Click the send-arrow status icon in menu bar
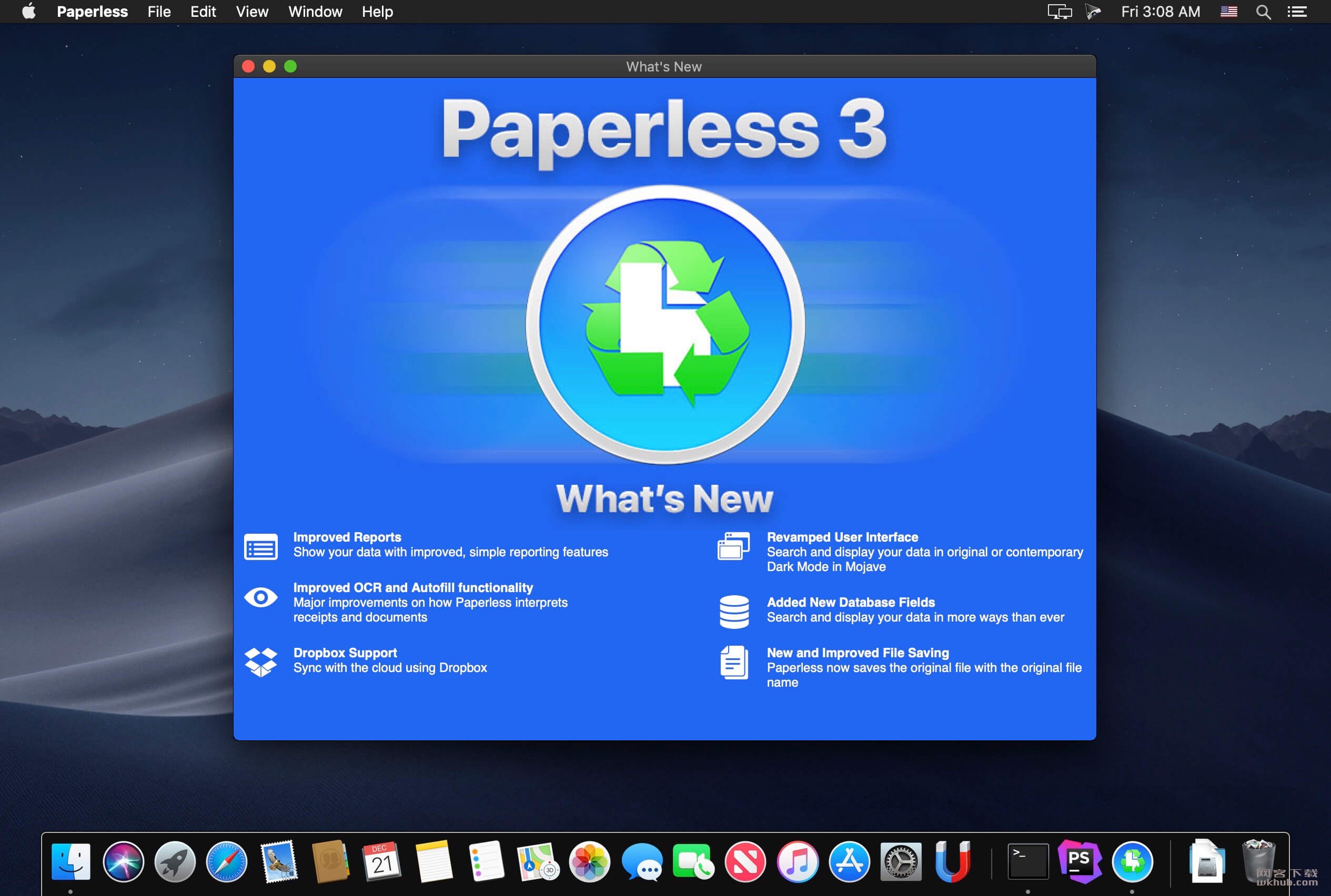 pos(1093,12)
